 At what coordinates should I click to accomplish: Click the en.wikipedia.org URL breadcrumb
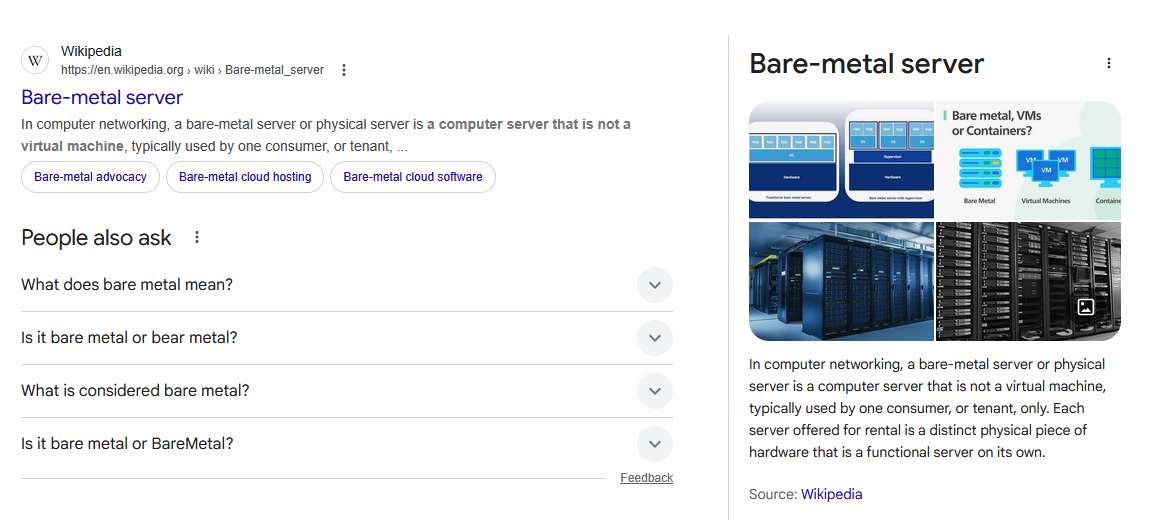(193, 70)
